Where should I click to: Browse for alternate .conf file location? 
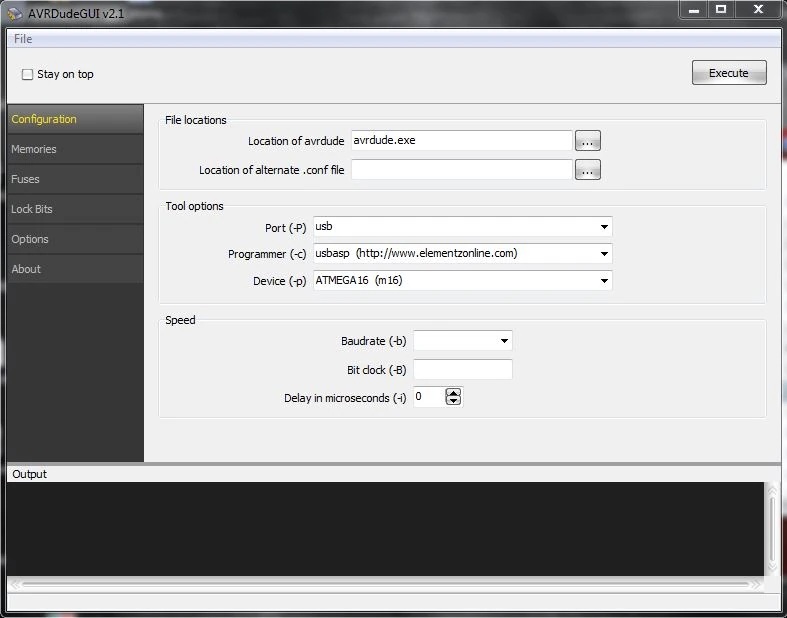tap(587, 170)
